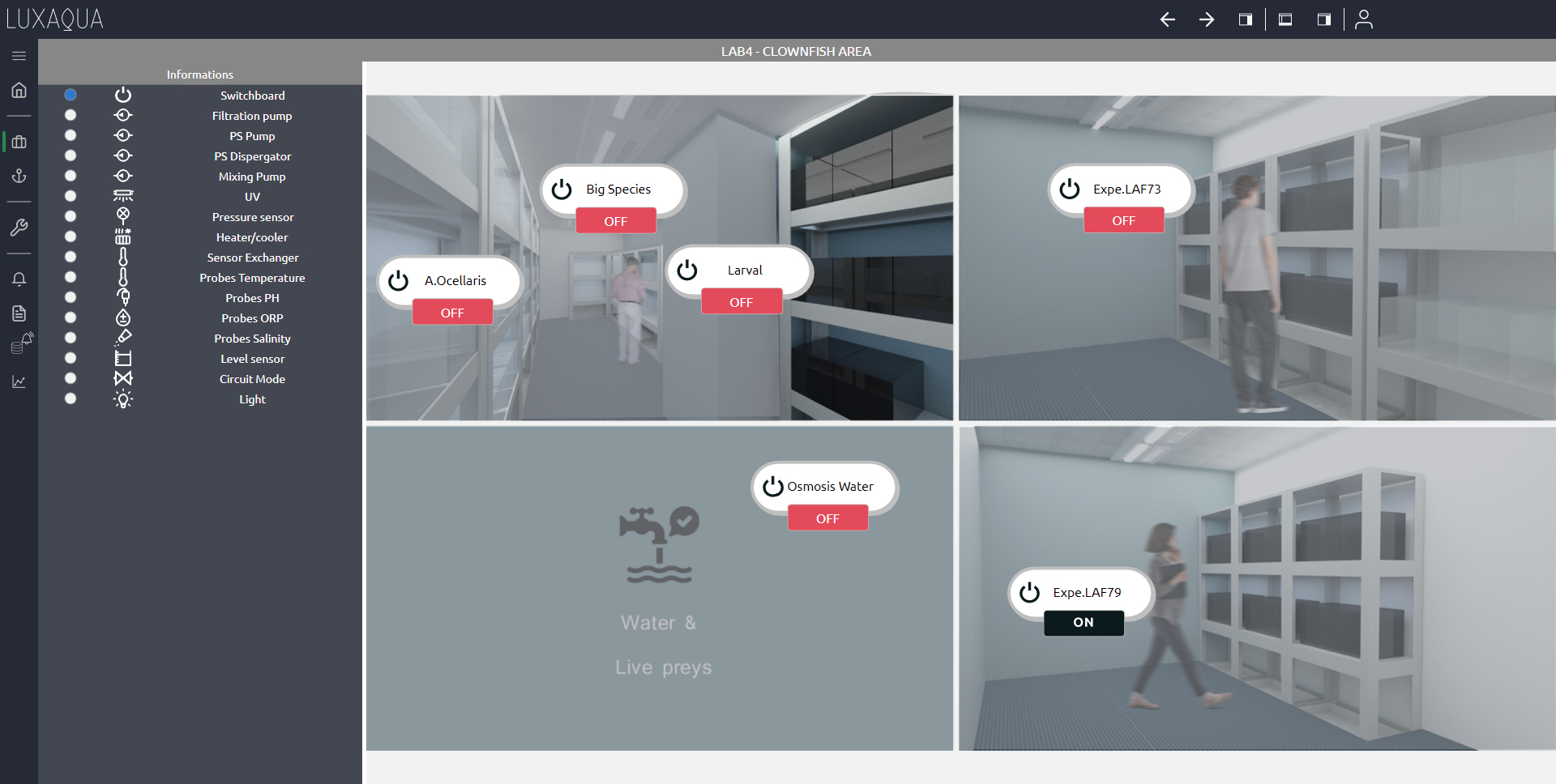
Task: Click the UV lamp icon in Informations list
Action: [123, 195]
